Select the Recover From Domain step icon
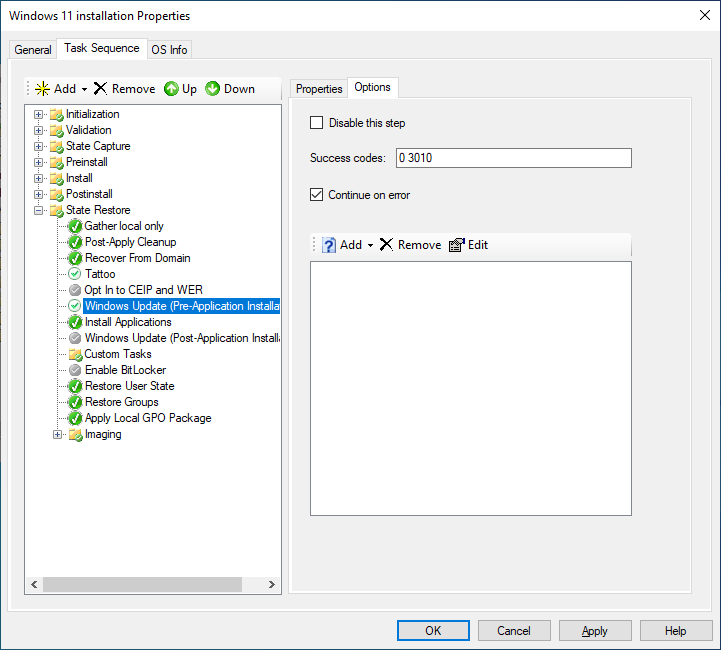 point(75,258)
